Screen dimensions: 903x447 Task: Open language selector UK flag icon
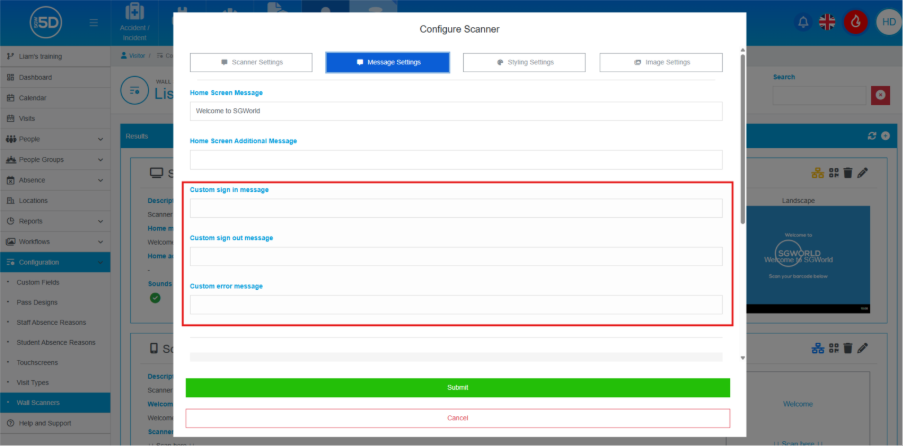[x=828, y=22]
